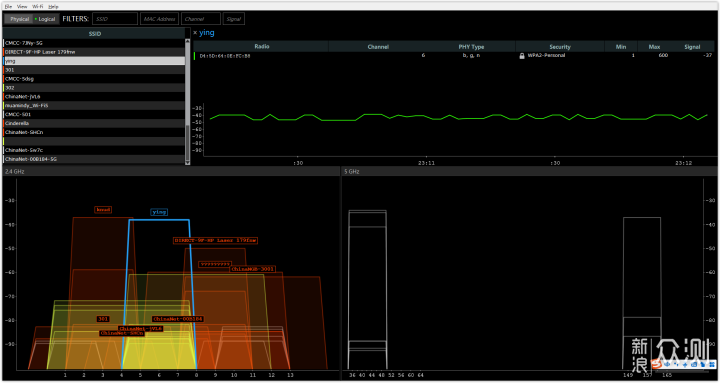This screenshot has width=720, height=383.
Task: Select Cinderella in the SSID list
Action: coord(94,123)
